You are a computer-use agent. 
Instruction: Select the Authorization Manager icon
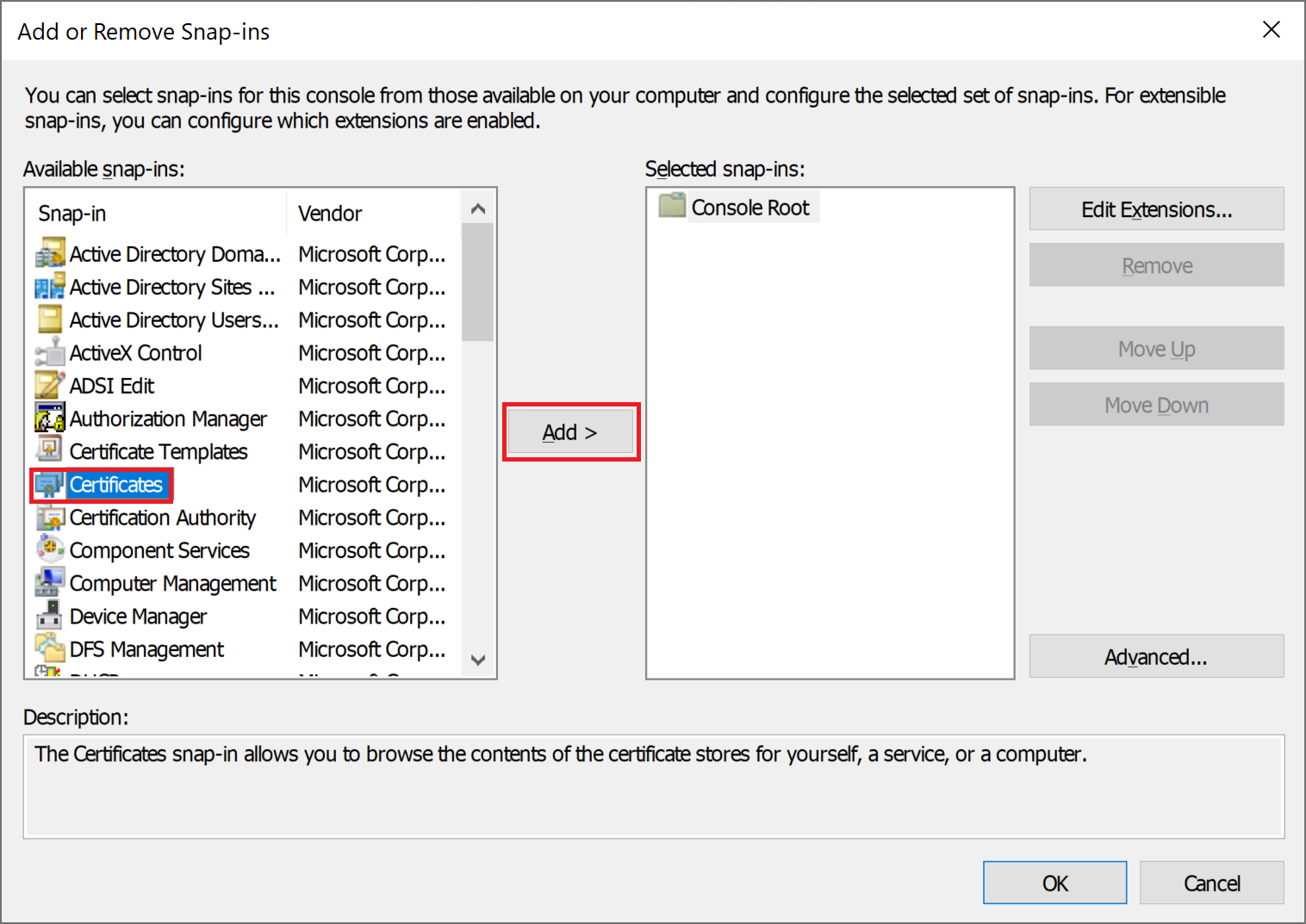coord(50,419)
